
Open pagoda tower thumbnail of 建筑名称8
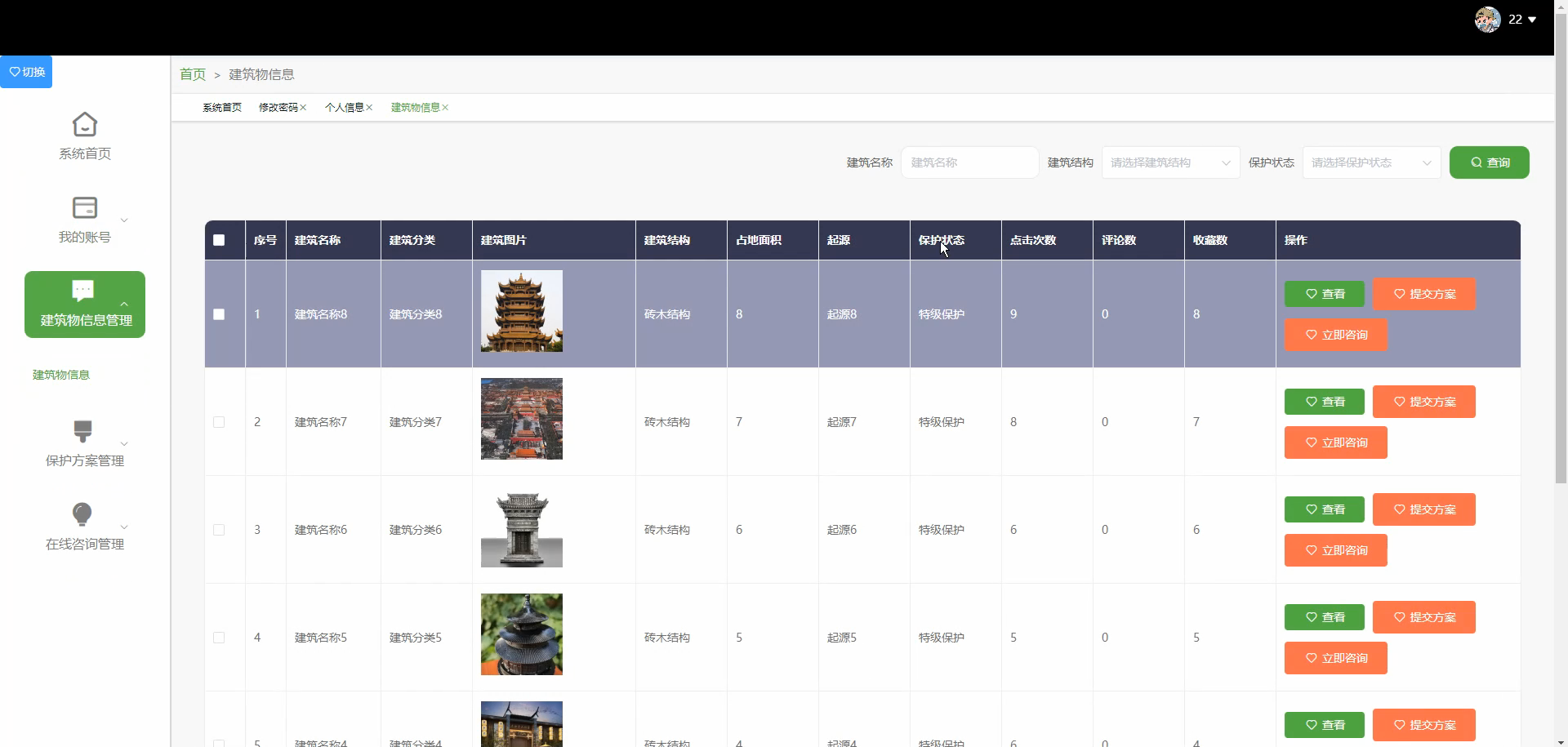(522, 311)
